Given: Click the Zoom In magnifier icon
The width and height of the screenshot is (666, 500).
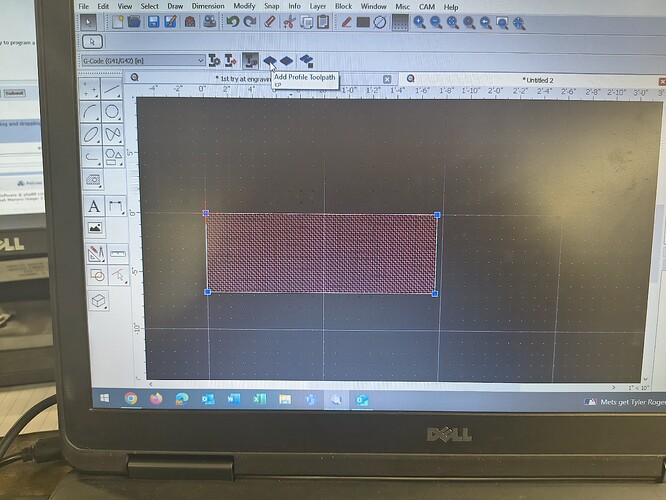Looking at the screenshot, I should point(420,23).
